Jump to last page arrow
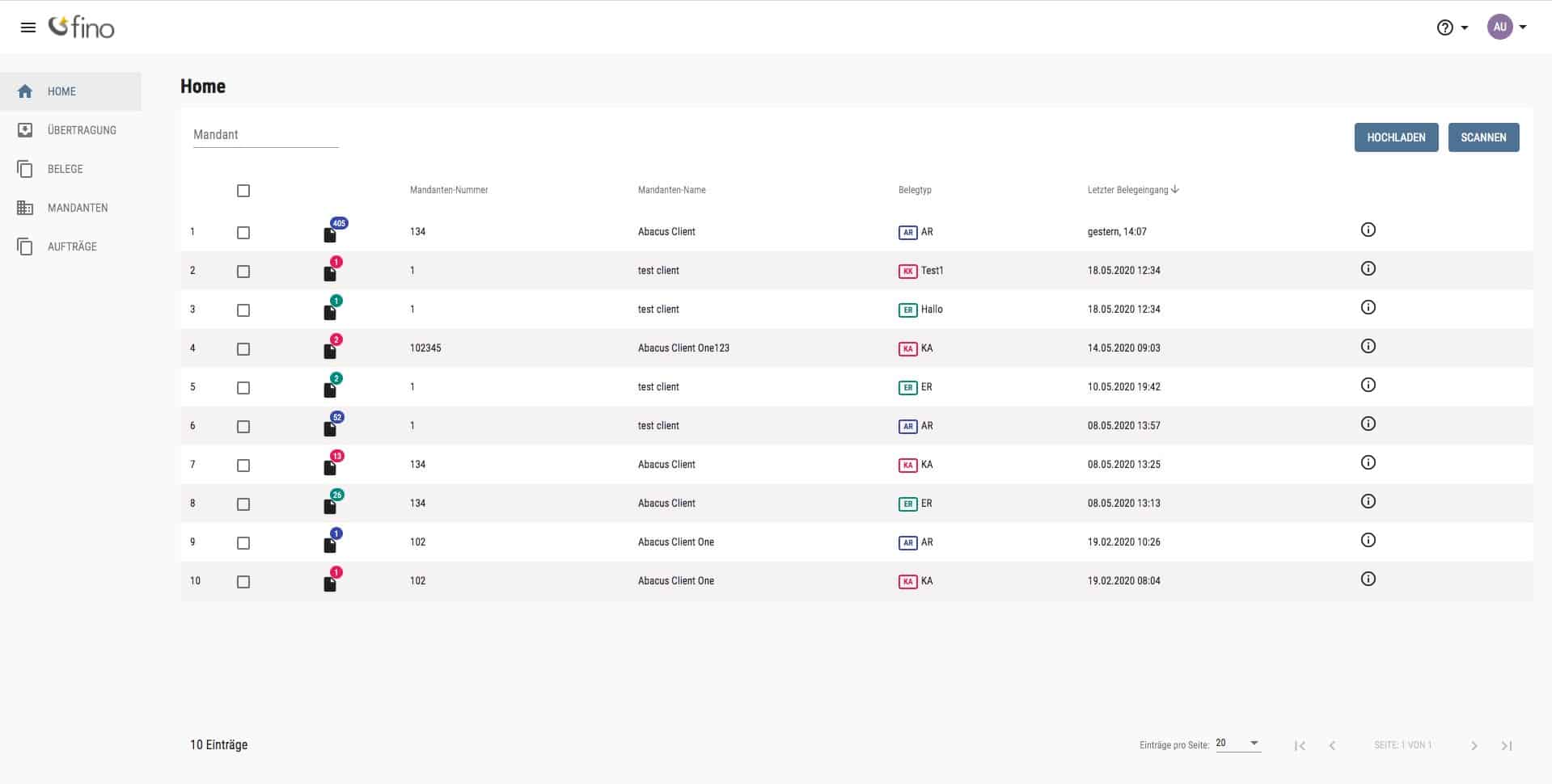Image resolution: width=1552 pixels, height=784 pixels. pos(1507,745)
